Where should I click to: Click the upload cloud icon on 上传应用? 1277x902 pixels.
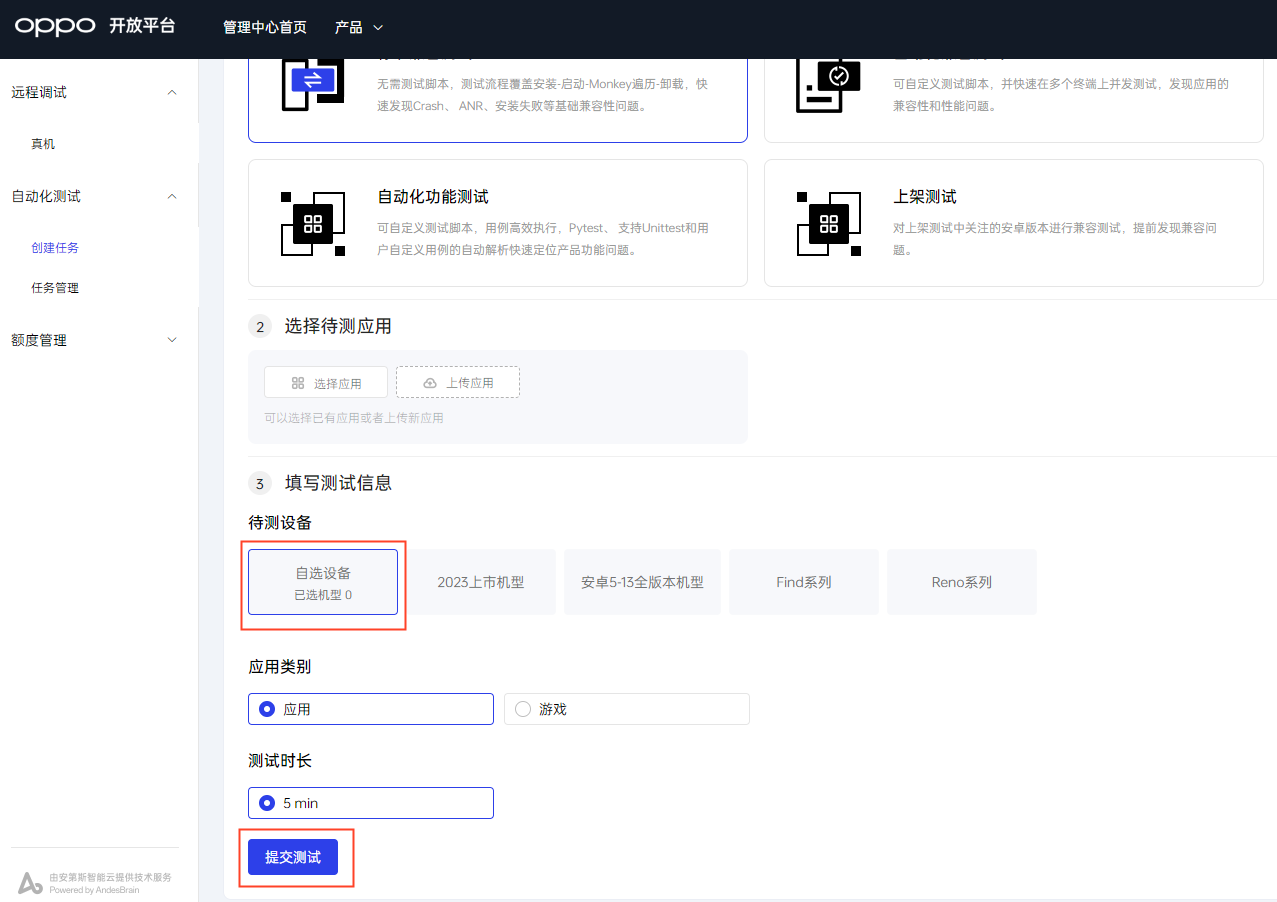pos(429,381)
